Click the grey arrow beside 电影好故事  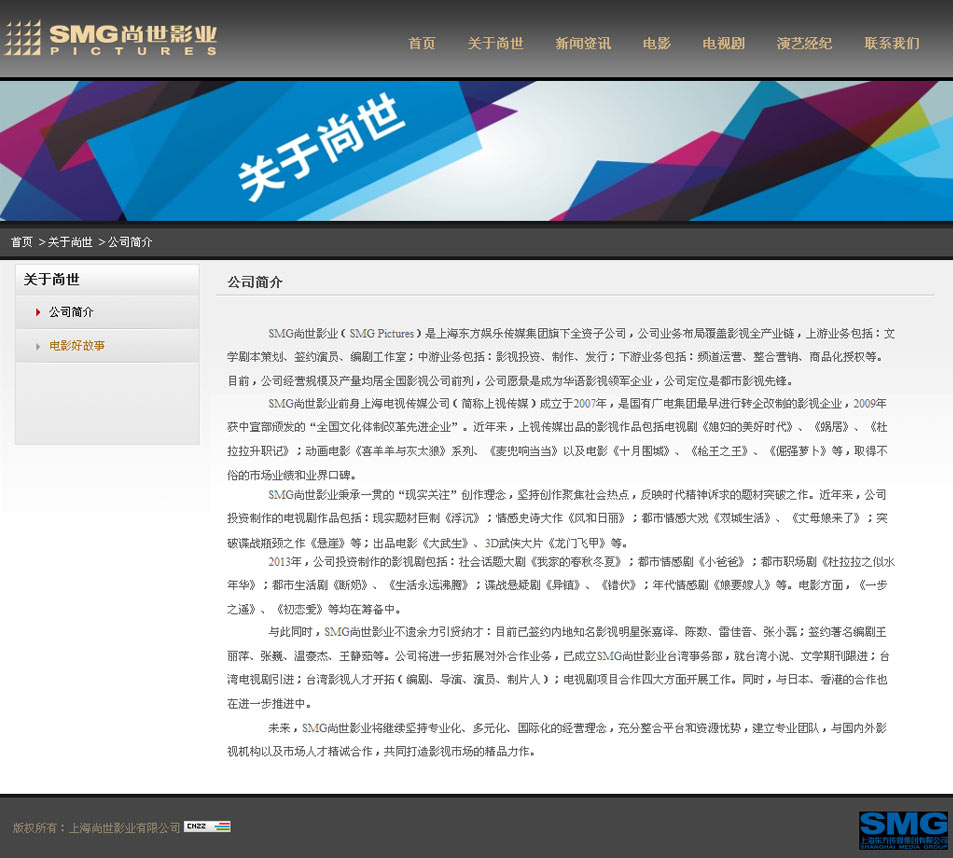coord(38,346)
